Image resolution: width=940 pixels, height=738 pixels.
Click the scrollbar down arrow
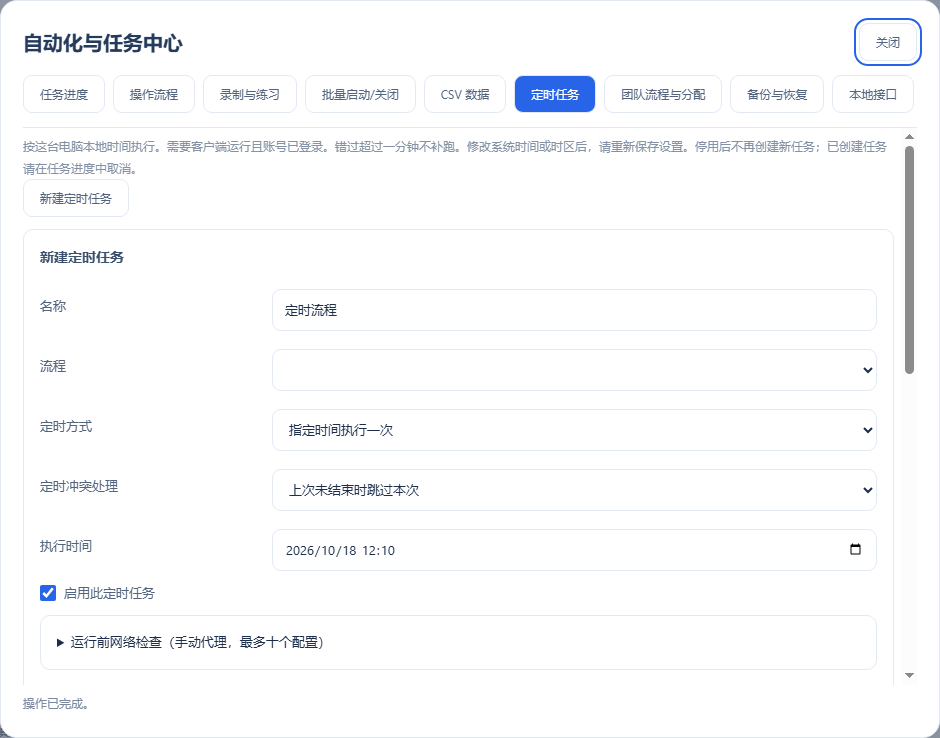point(909,676)
